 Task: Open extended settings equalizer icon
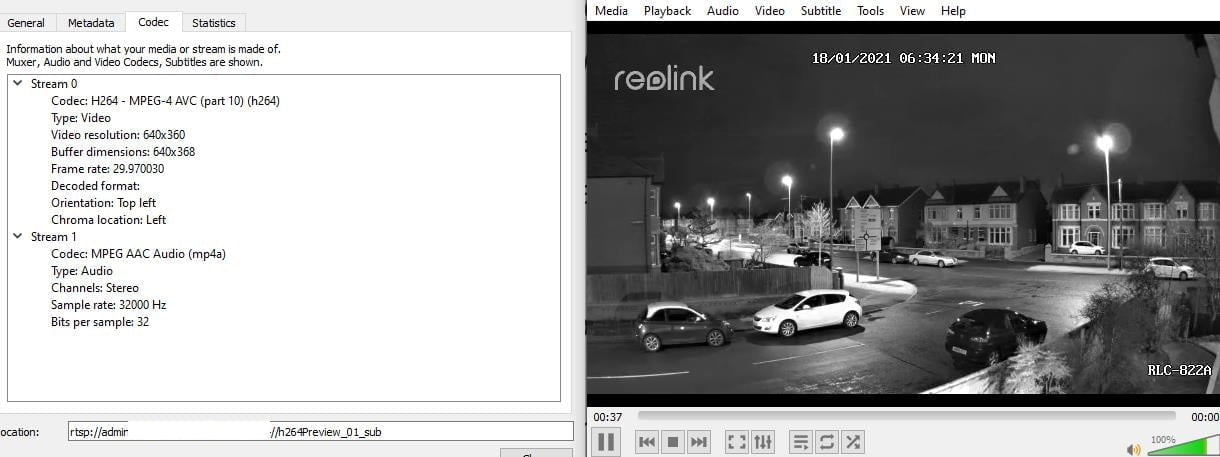(x=763, y=441)
